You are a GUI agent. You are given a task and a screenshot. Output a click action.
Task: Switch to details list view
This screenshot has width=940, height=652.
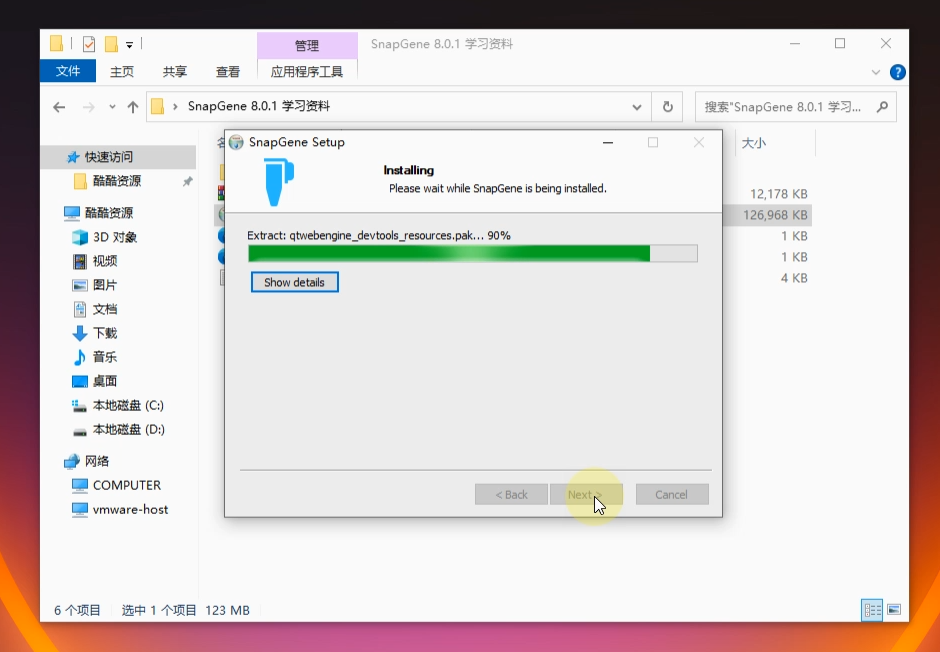pyautogui.click(x=872, y=609)
